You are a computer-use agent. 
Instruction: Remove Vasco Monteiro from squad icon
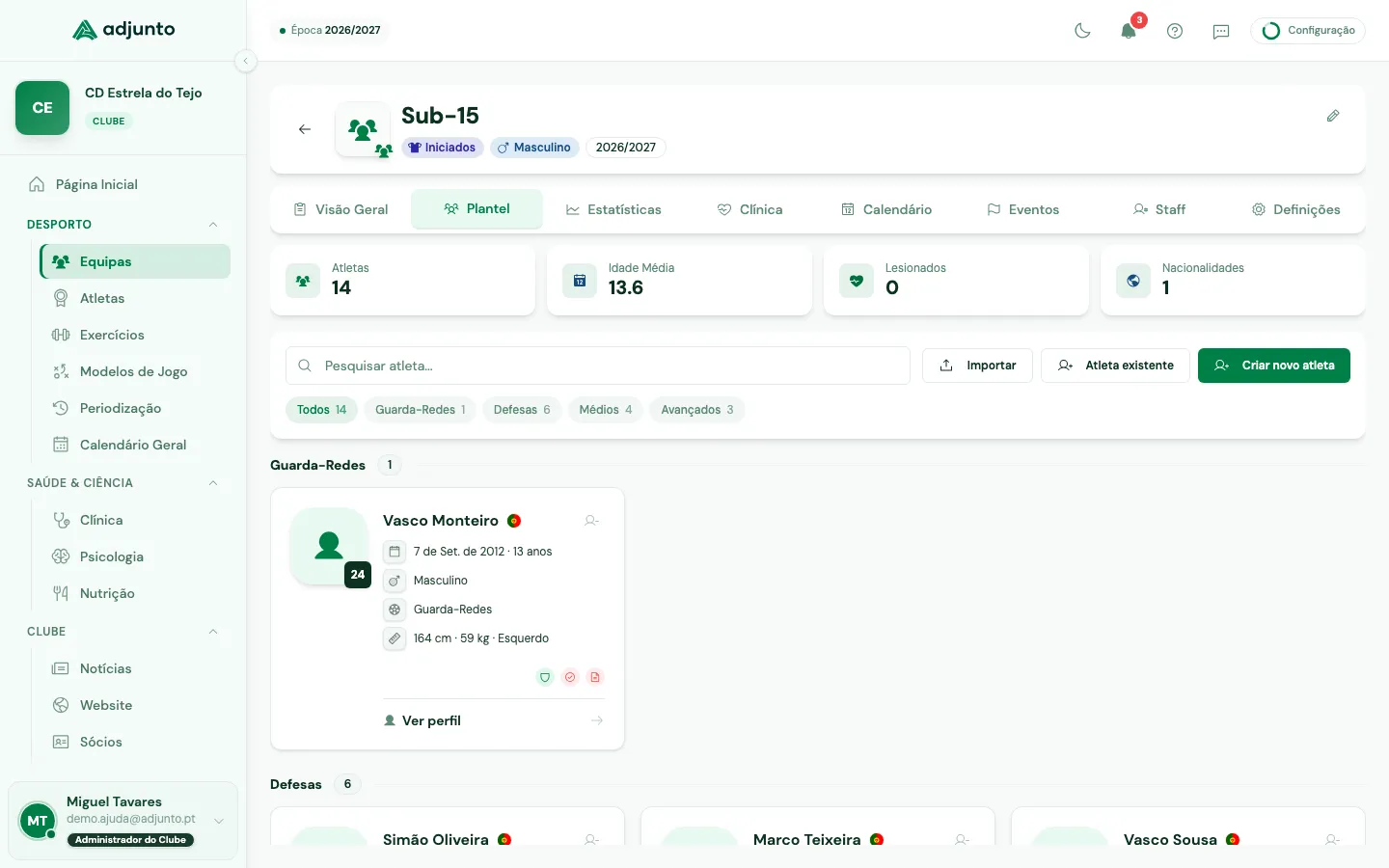pyautogui.click(x=592, y=521)
